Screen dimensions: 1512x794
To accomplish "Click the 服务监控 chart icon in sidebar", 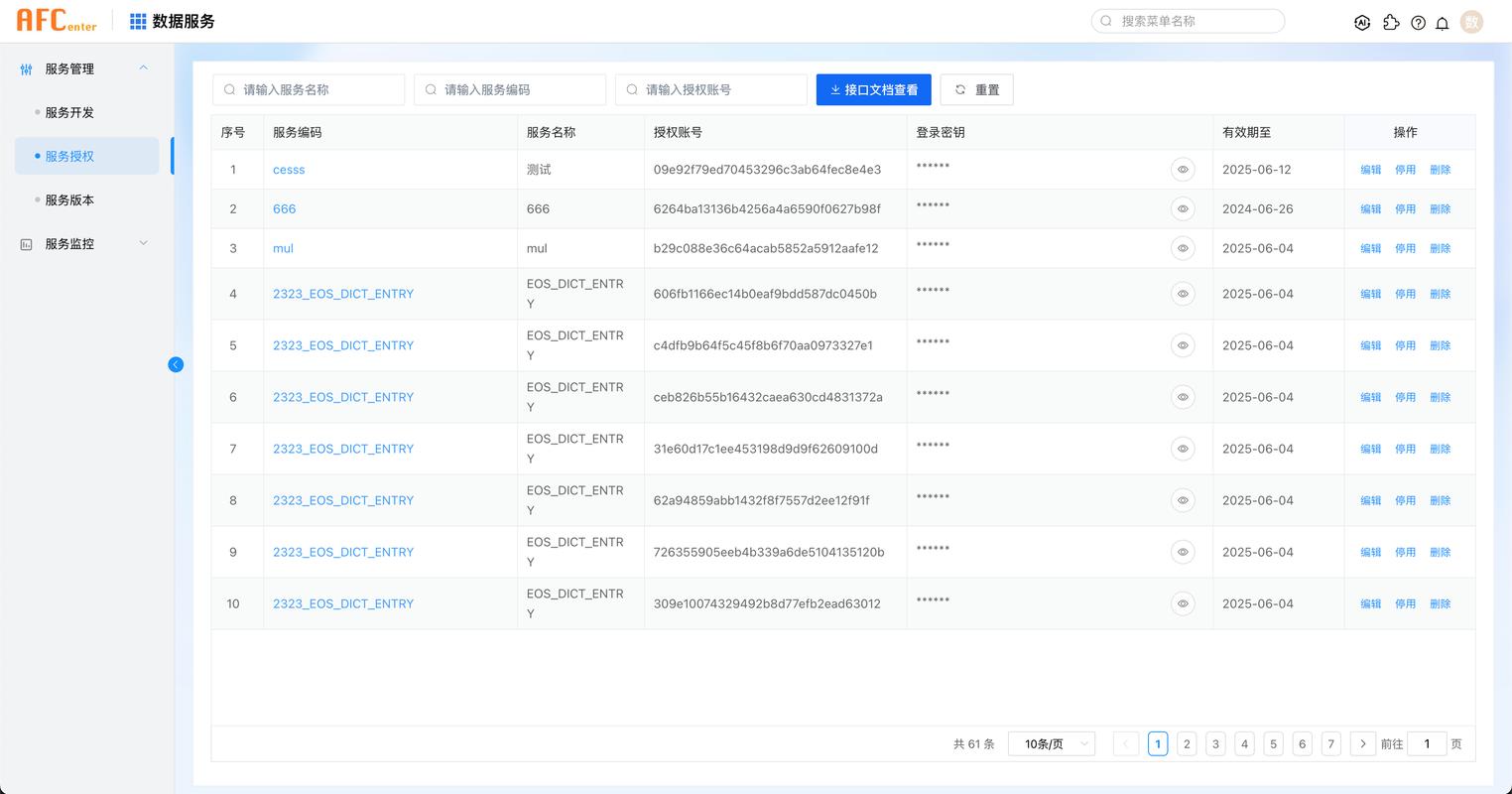I will 24,243.
